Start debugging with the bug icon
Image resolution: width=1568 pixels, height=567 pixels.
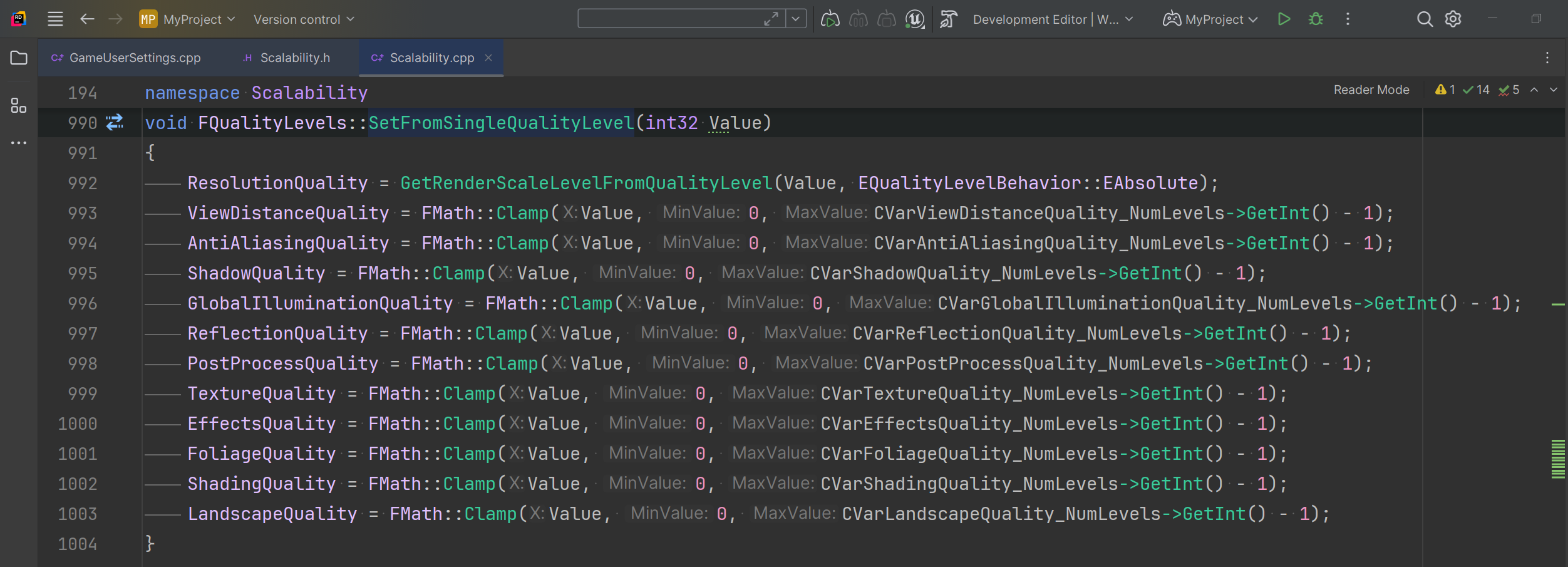tap(1316, 19)
